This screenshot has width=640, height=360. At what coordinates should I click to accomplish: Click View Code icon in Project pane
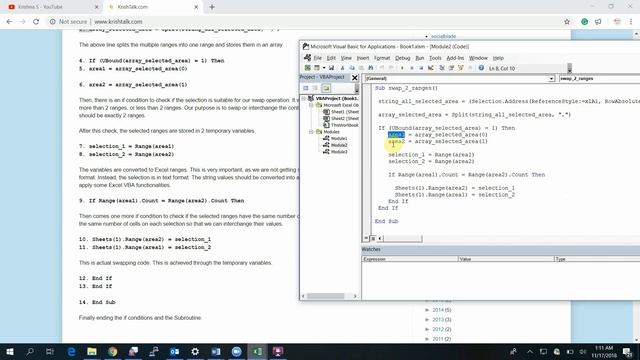click(x=306, y=88)
